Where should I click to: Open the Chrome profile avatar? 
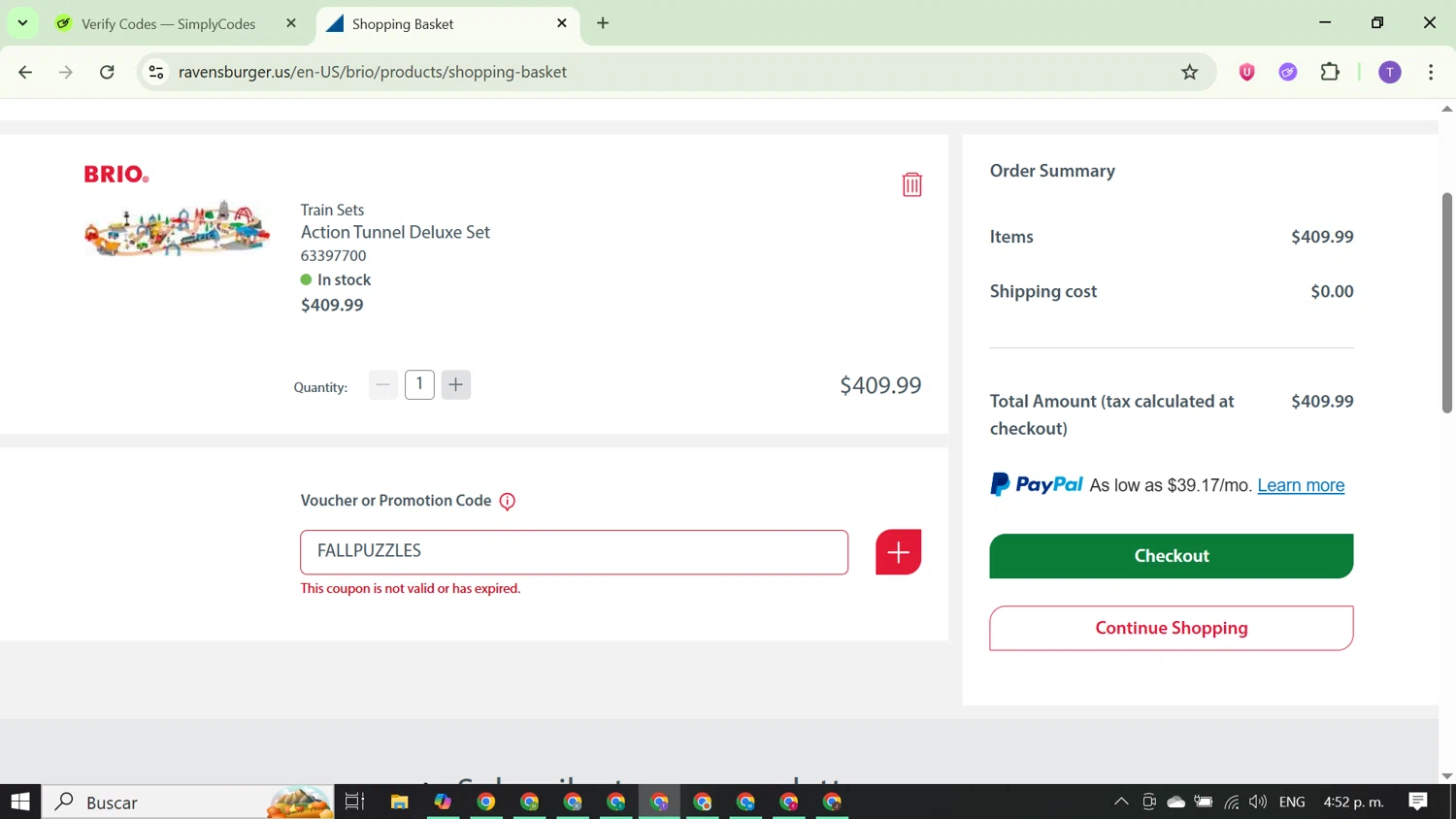pos(1390,72)
